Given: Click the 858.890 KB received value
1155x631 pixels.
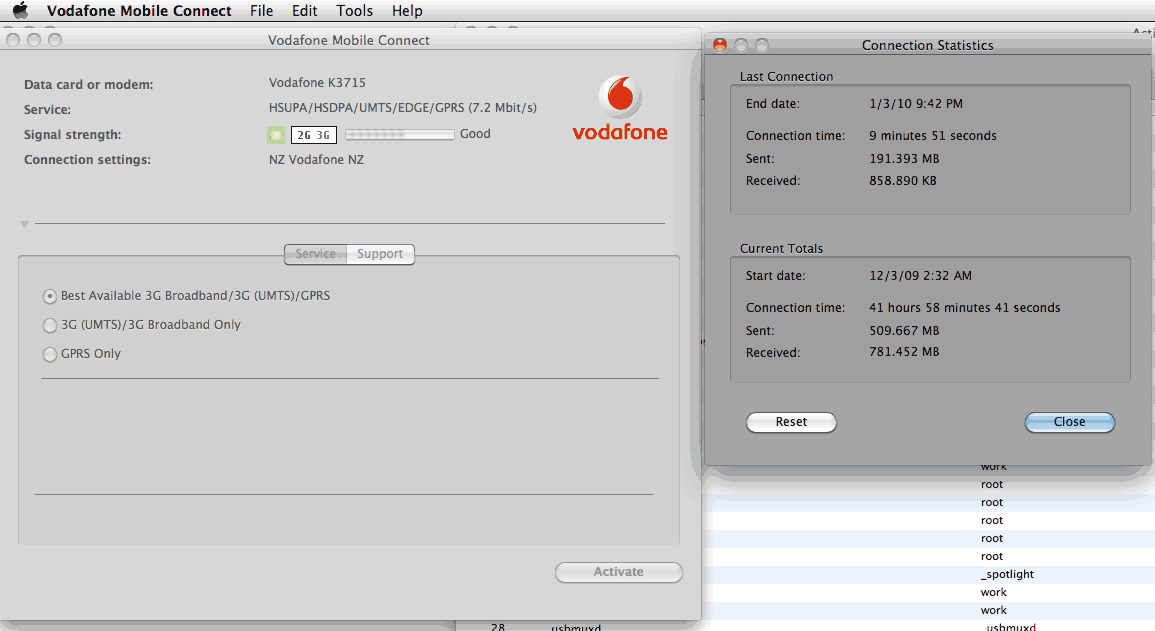Looking at the screenshot, I should pyautogui.click(x=902, y=180).
